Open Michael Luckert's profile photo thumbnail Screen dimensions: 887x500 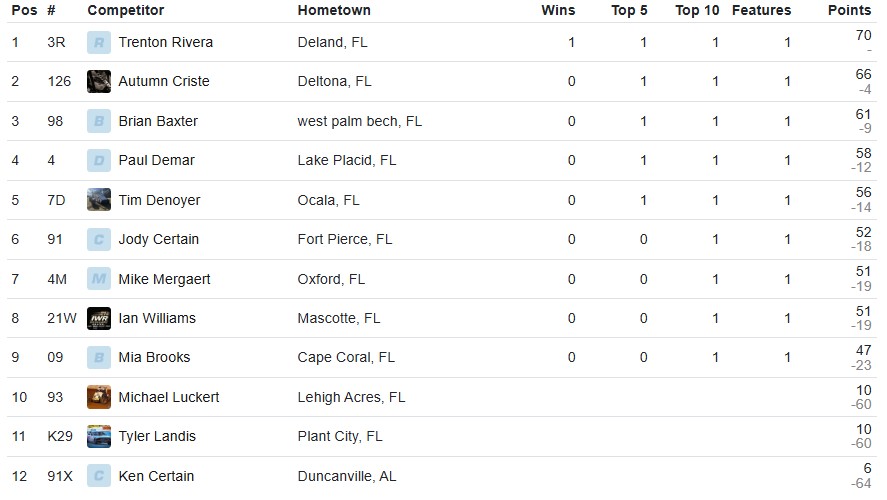point(98,397)
